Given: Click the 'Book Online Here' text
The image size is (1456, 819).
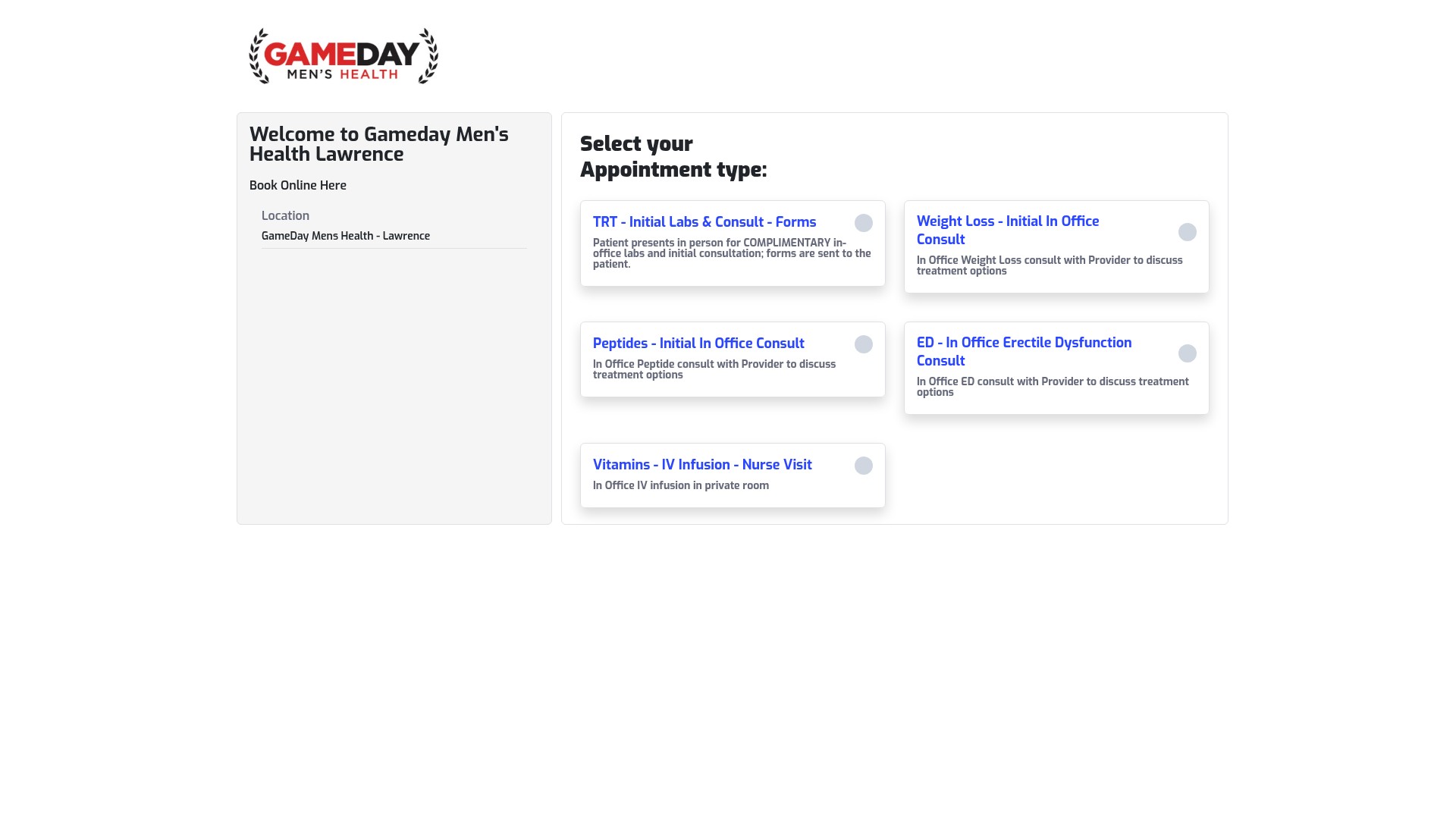Looking at the screenshot, I should (x=298, y=185).
